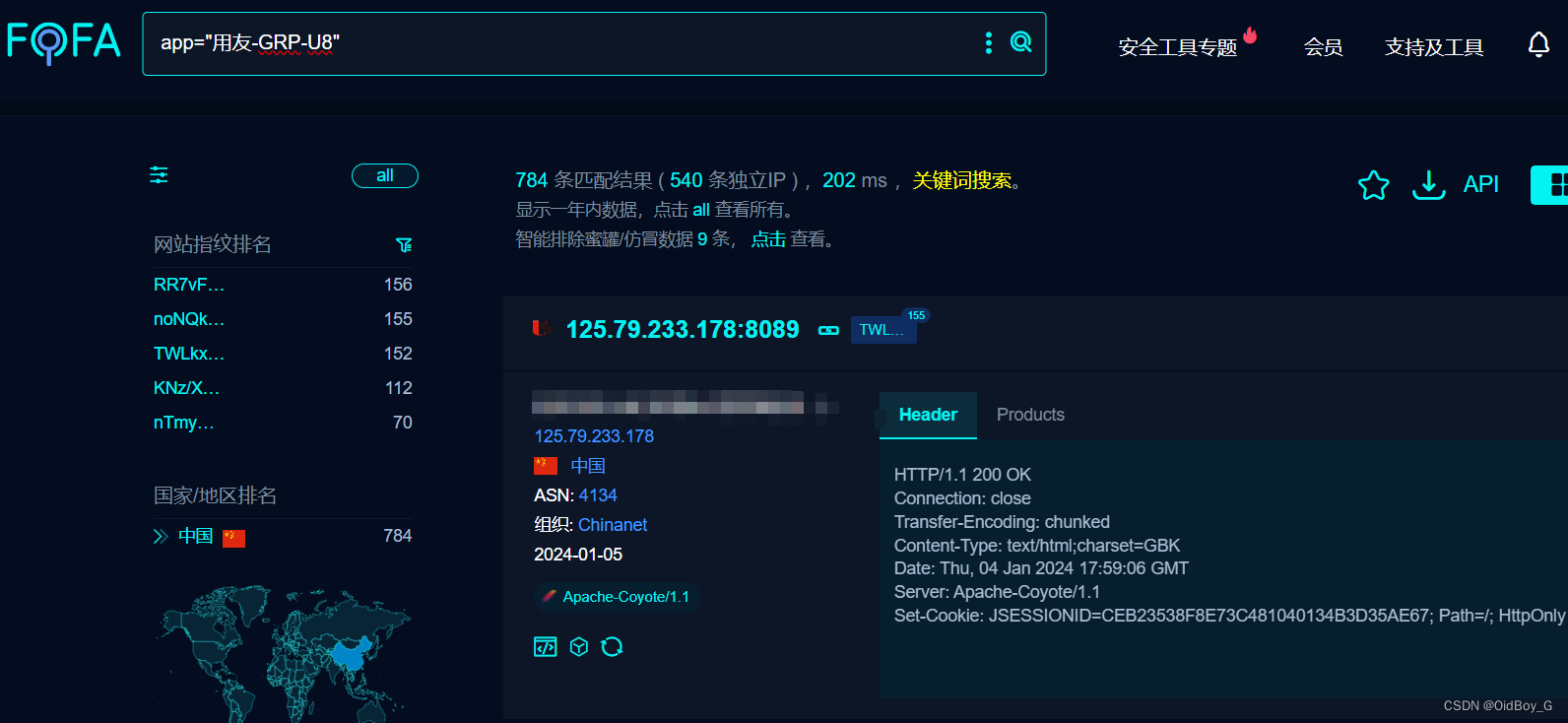
Task: Click the TWL… fingerprint tag
Action: 883,330
